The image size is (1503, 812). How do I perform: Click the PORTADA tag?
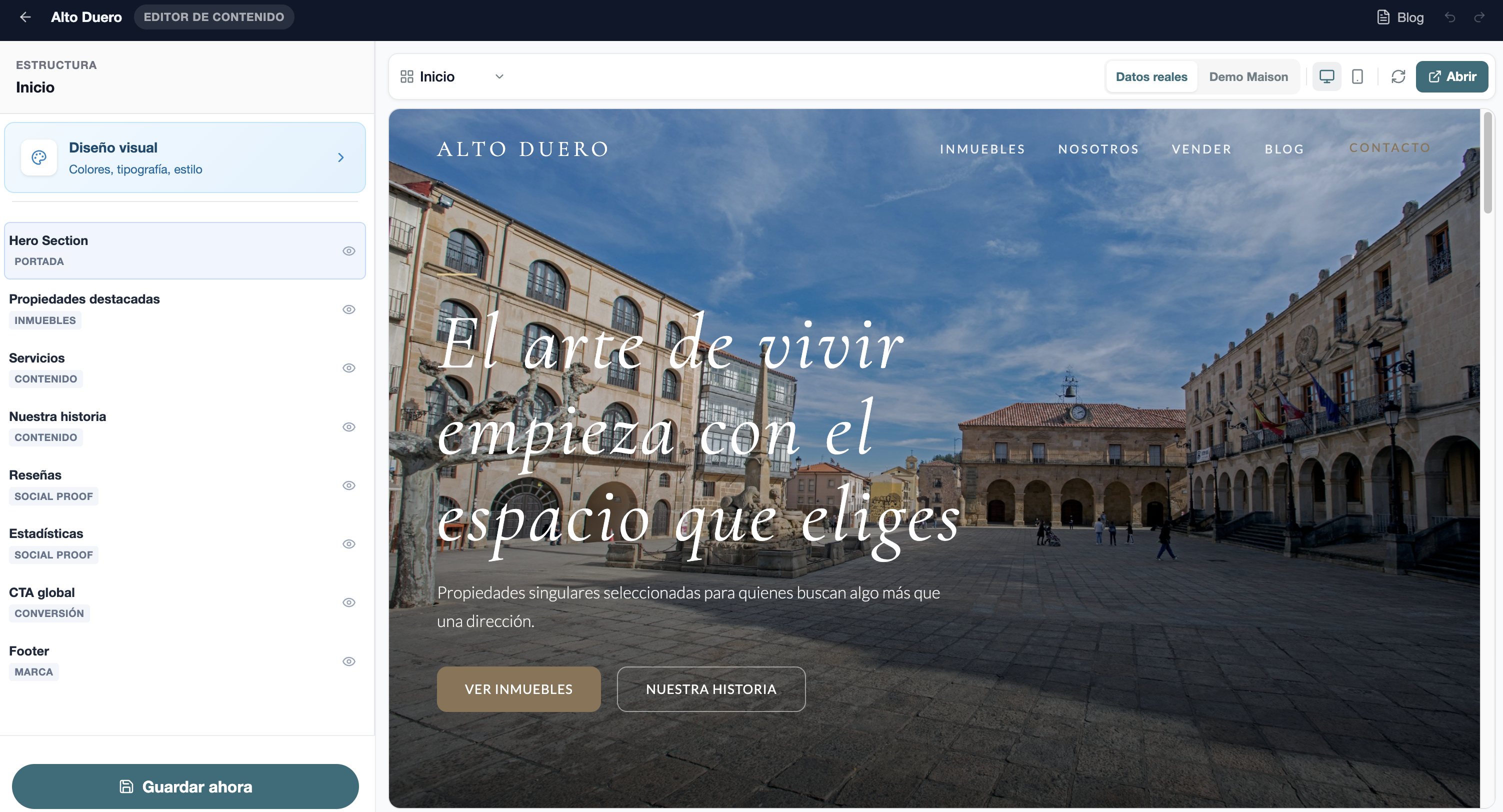point(39,261)
